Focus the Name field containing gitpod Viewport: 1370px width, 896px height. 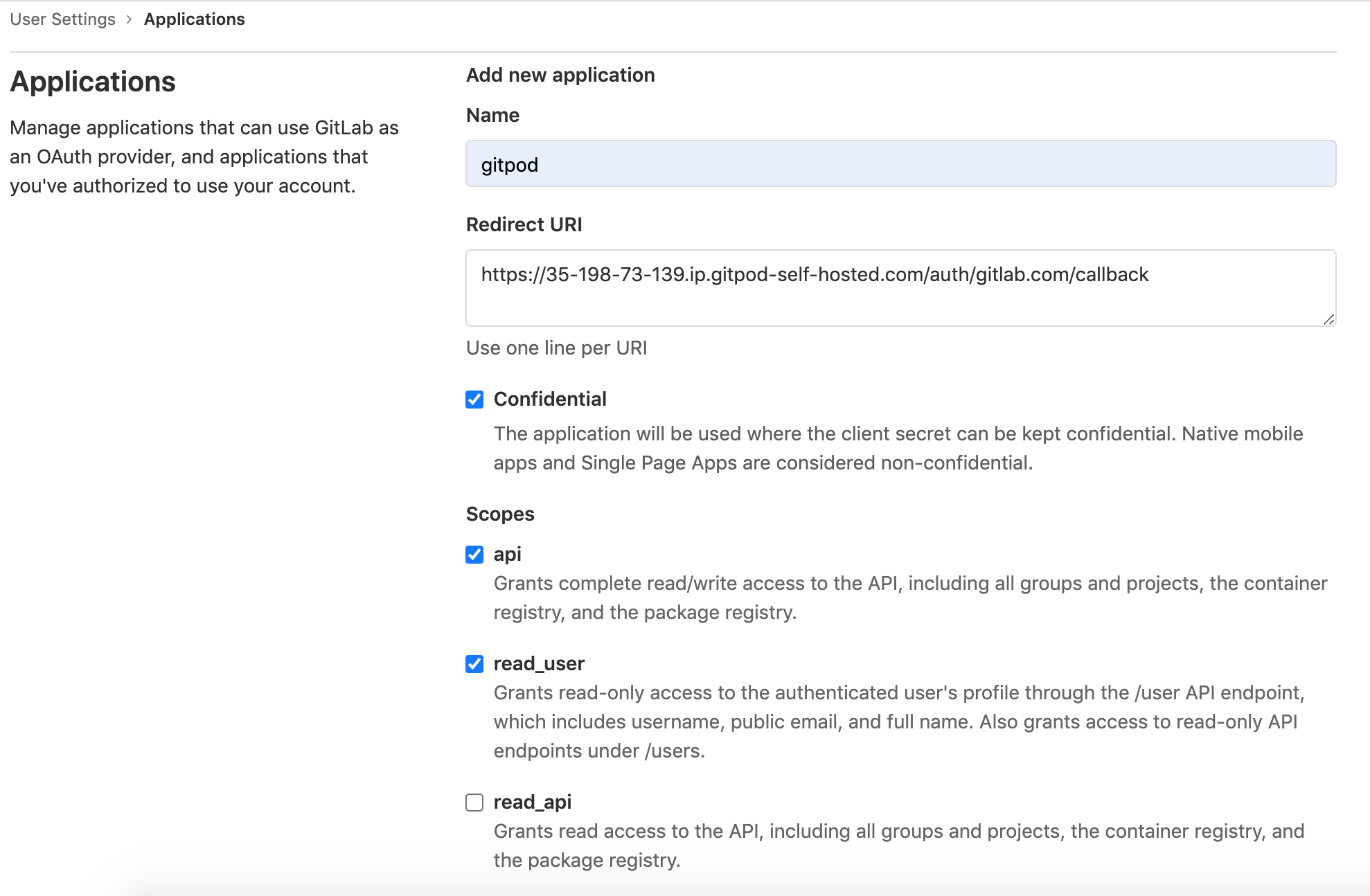click(x=900, y=164)
